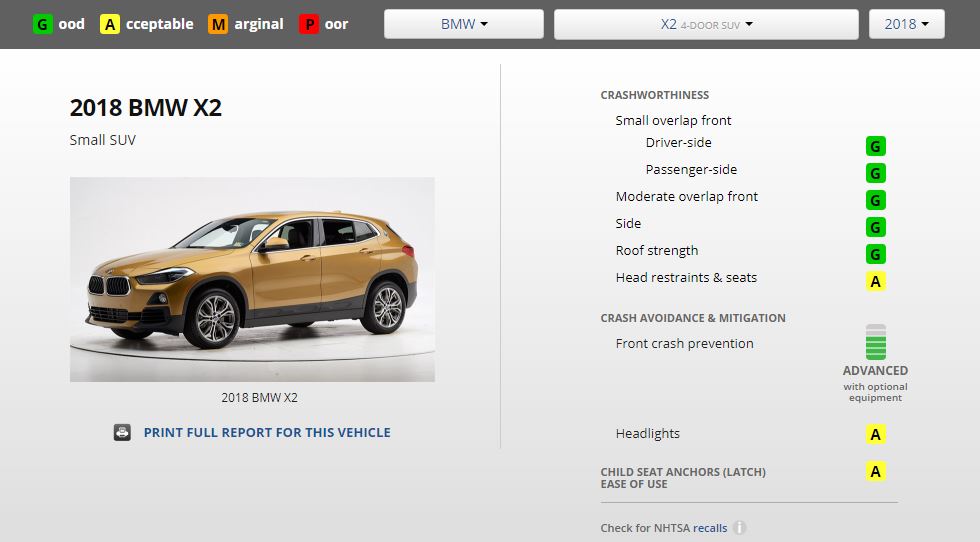Click the Passenger-side label
The width and height of the screenshot is (980, 542).
coord(691,169)
